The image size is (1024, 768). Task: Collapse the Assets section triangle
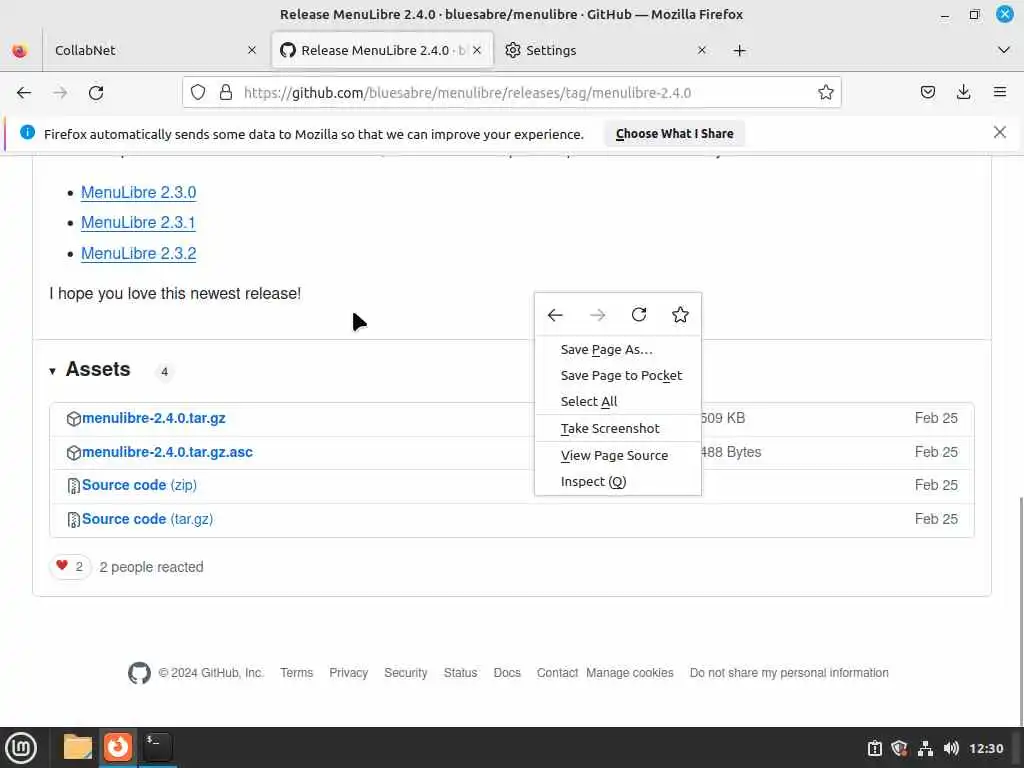pos(52,372)
